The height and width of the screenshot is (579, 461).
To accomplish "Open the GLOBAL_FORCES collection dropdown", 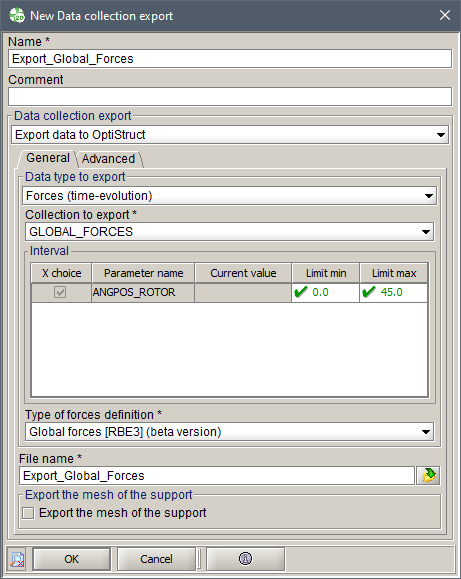I will click(x=229, y=232).
